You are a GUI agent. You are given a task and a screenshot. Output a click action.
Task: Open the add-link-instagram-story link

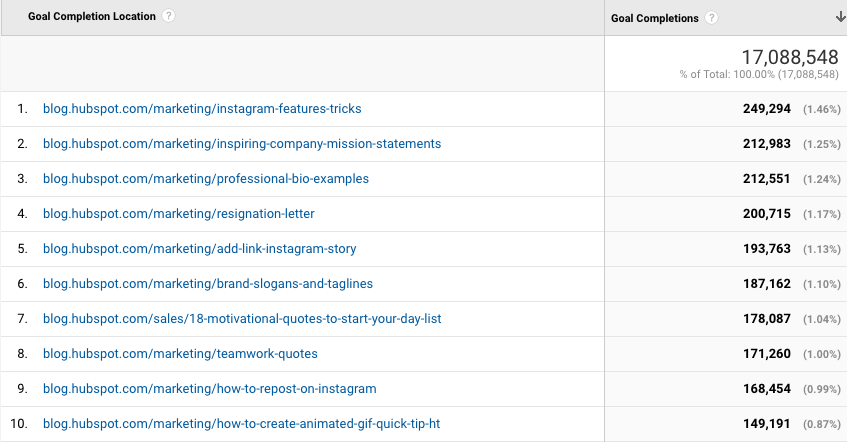point(200,248)
